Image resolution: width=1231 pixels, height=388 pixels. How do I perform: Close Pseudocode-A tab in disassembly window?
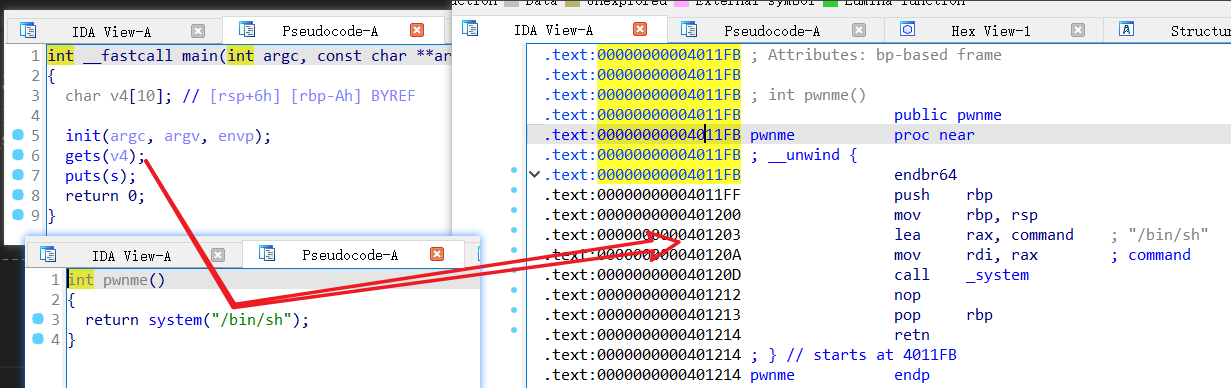click(x=858, y=31)
